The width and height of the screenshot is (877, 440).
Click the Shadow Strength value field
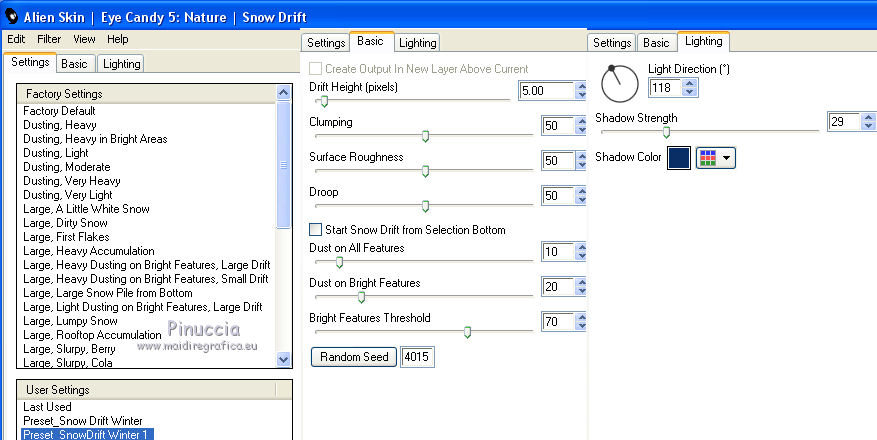(x=843, y=121)
